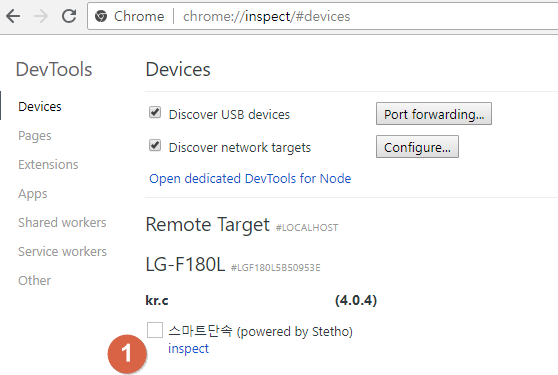Toggle Discover USB devices checkbox
The height and width of the screenshot is (375, 558).
point(155,112)
